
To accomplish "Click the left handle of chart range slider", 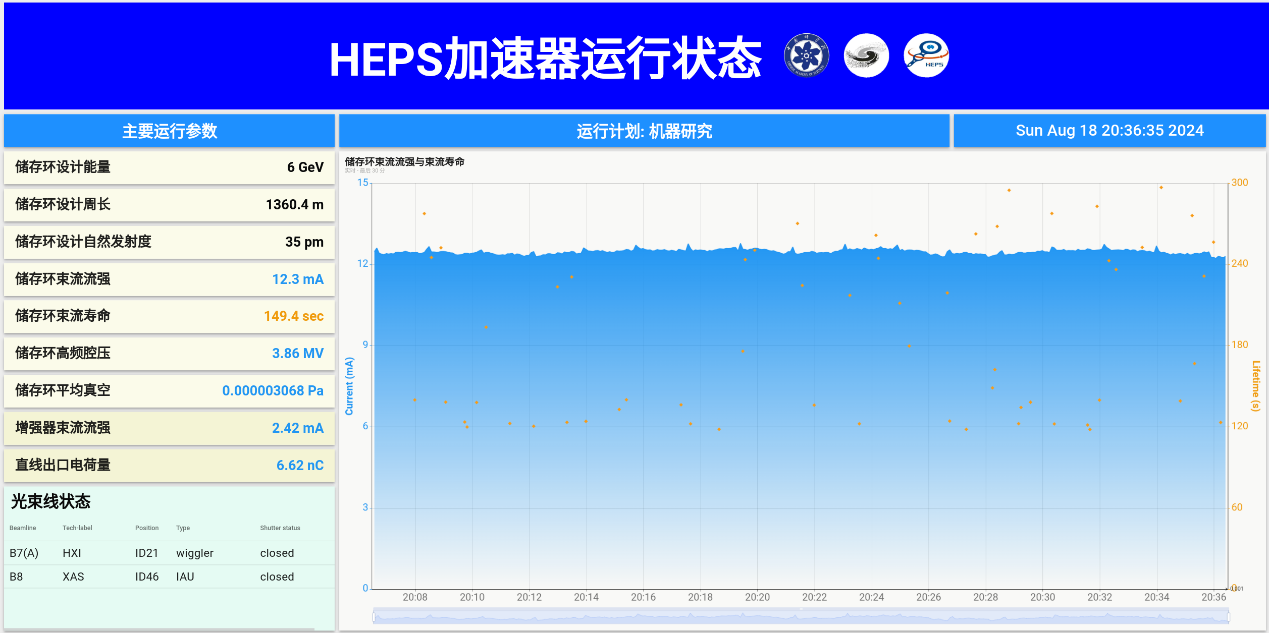I will 374,617.
